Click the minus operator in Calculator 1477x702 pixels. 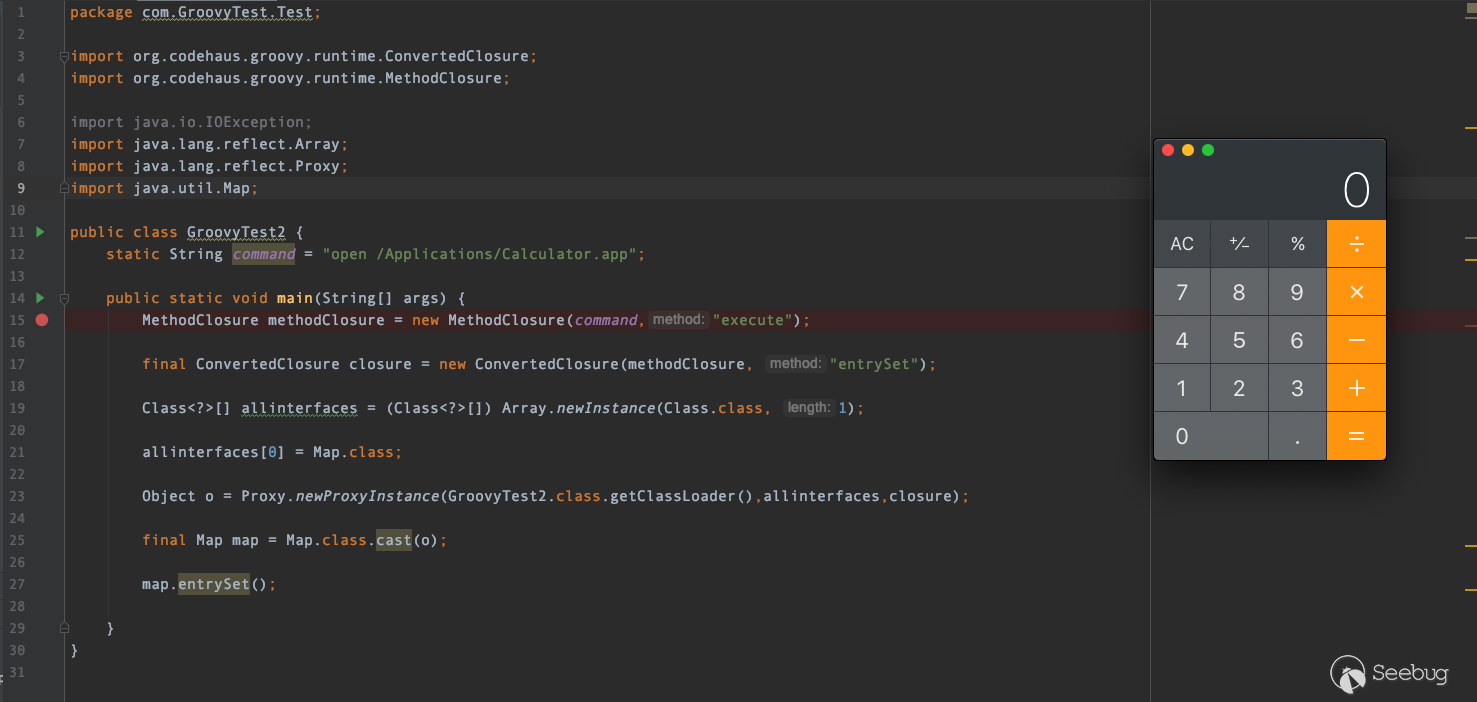(x=1356, y=340)
